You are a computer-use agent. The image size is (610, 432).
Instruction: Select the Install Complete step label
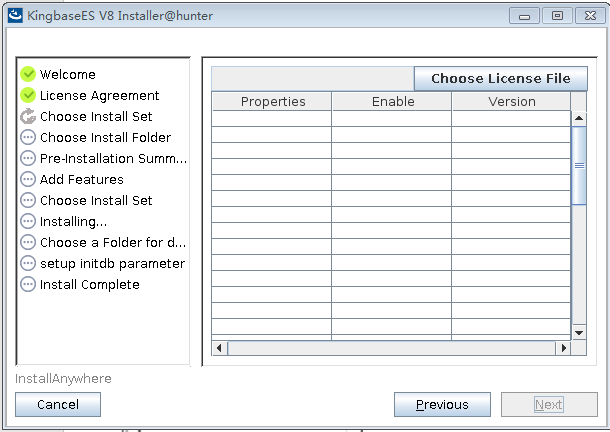89,284
